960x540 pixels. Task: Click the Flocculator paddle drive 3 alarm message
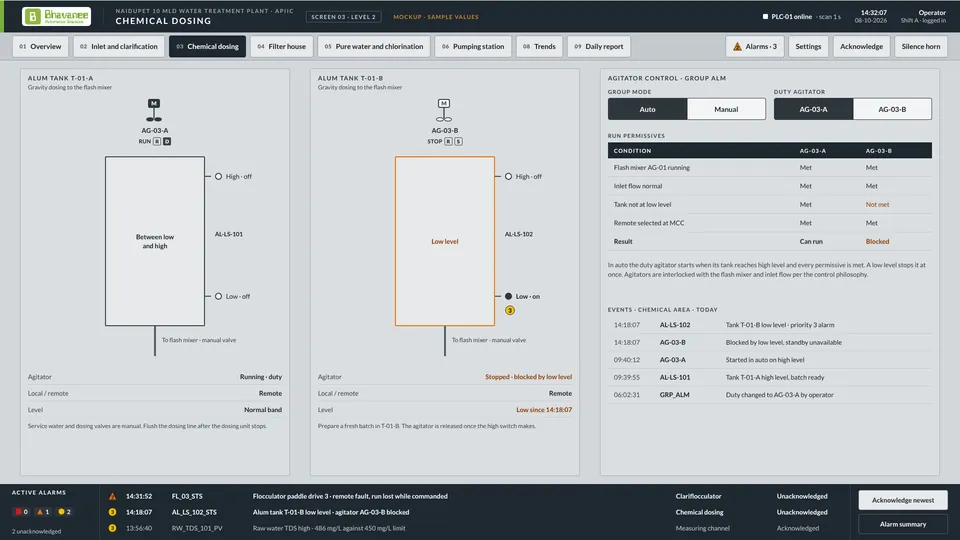[x=350, y=497]
